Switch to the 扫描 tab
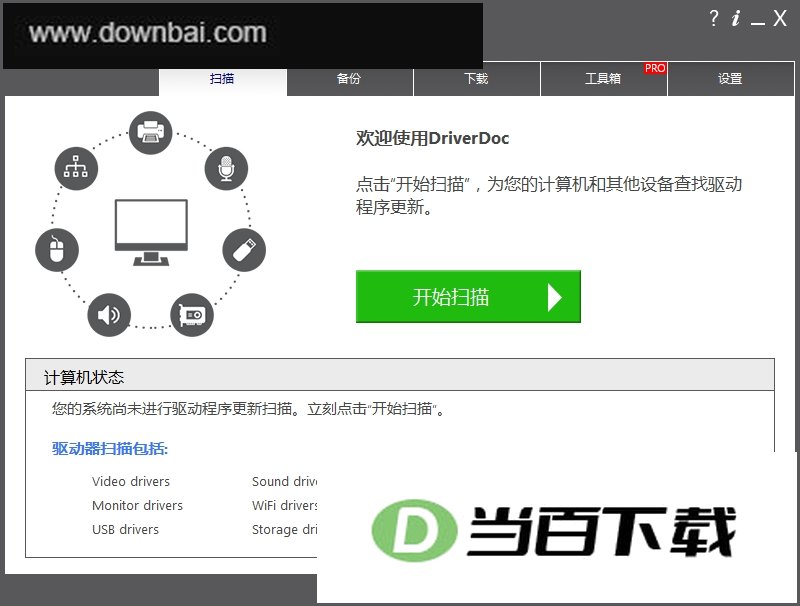The width and height of the screenshot is (800, 606). pos(222,81)
